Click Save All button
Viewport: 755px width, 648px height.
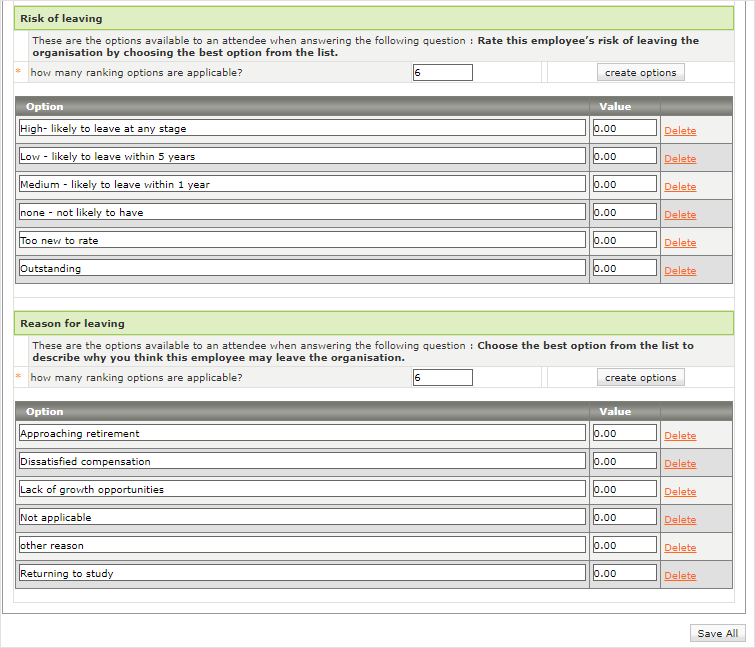click(717, 633)
